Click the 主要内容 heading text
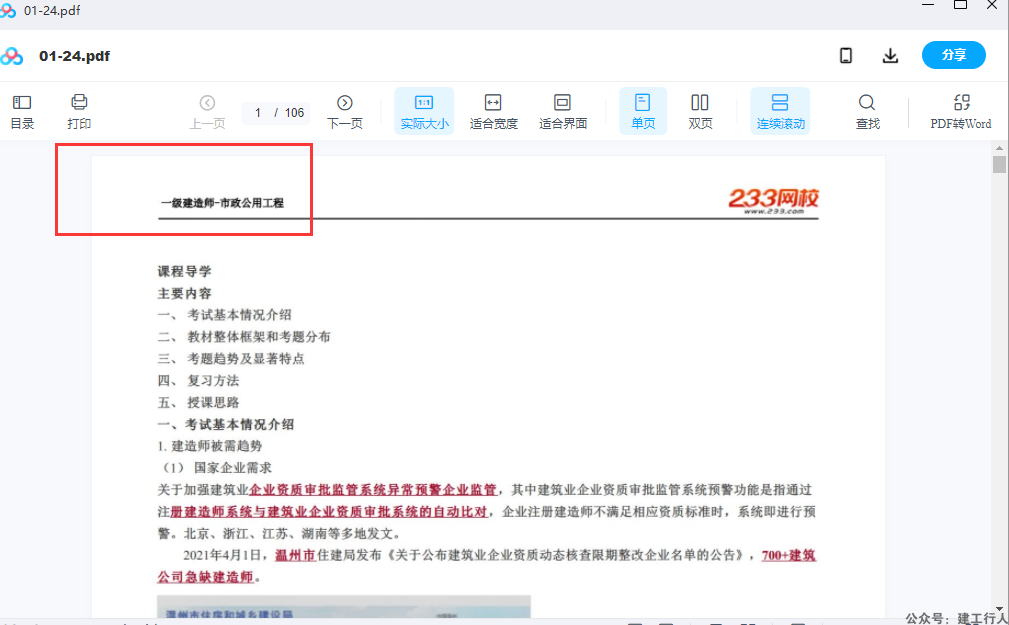This screenshot has width=1009, height=625. click(185, 293)
